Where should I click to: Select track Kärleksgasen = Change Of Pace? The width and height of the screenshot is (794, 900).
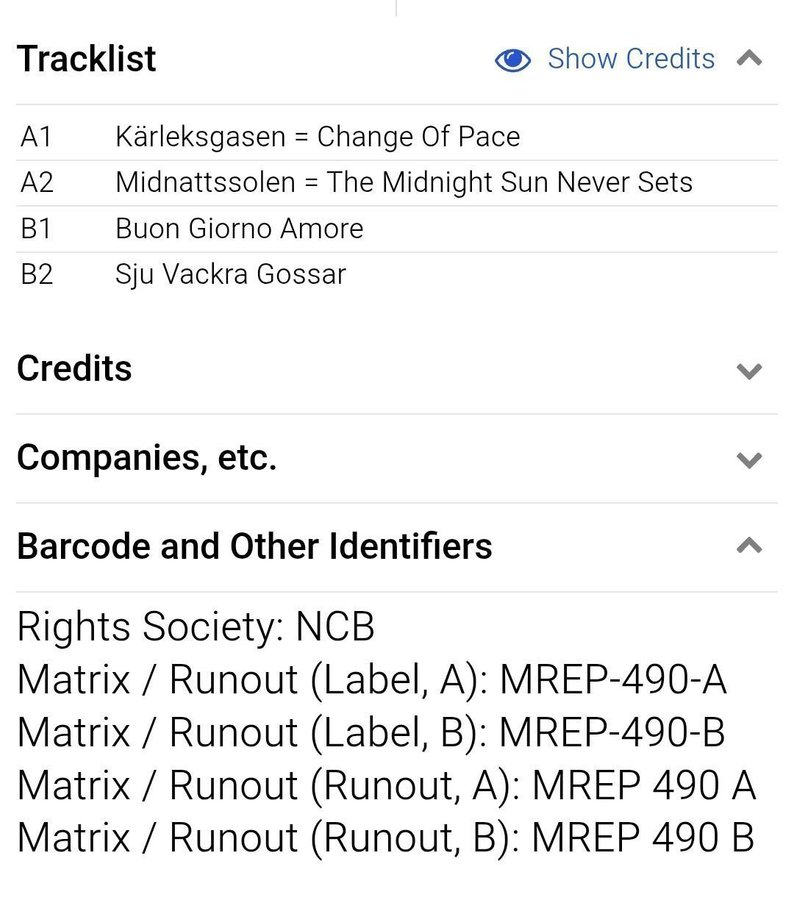coord(318,136)
